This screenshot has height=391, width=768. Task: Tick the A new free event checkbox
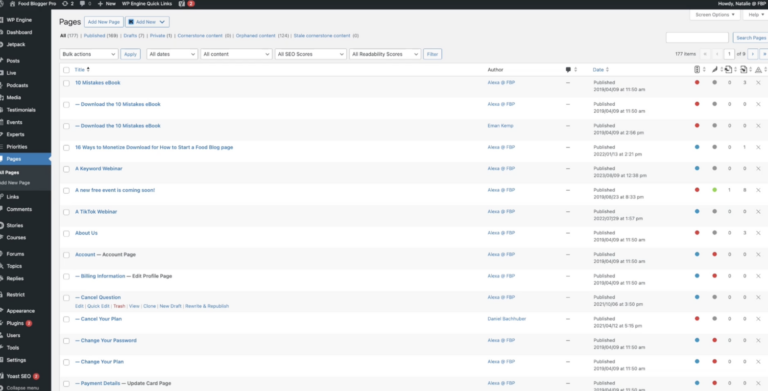(x=66, y=191)
